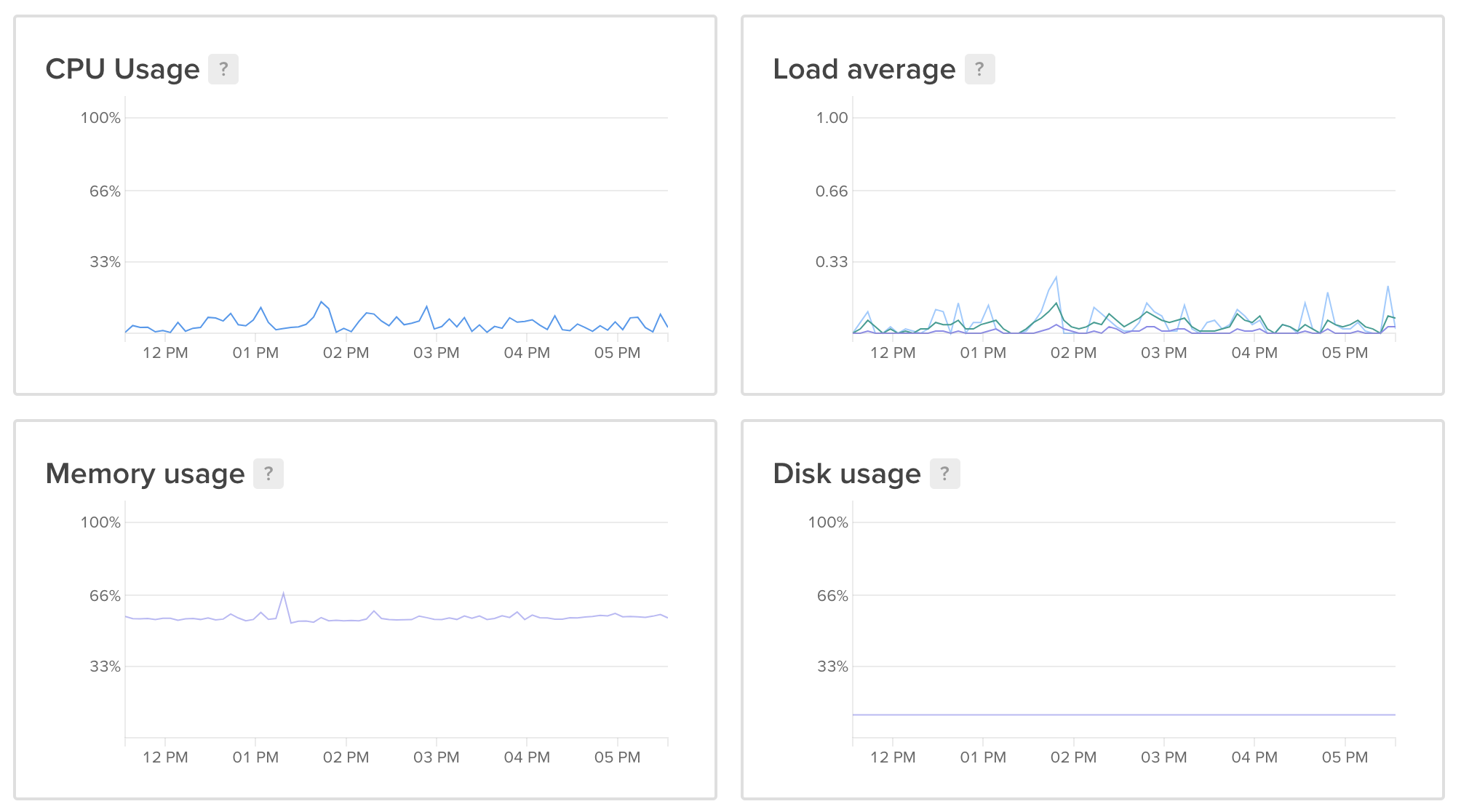
Task: Click 05 PM label on Load average chart
Action: click(1345, 353)
